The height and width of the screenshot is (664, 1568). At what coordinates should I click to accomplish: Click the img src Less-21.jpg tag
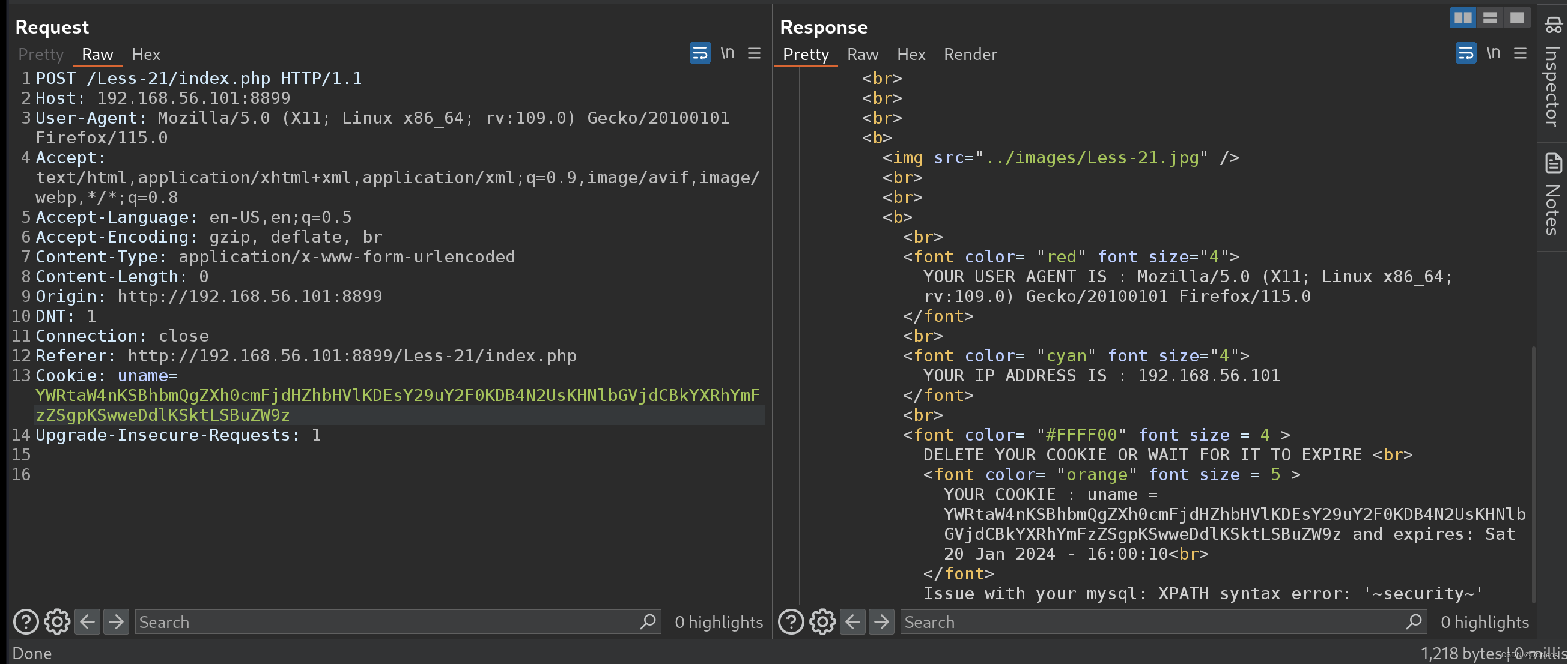click(1061, 157)
